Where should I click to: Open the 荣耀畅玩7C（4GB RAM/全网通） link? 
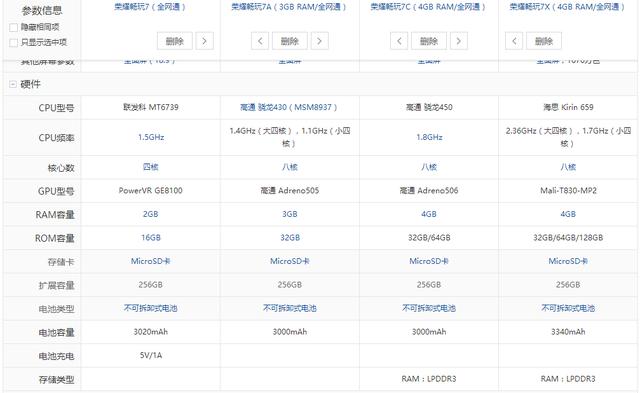[429, 7]
